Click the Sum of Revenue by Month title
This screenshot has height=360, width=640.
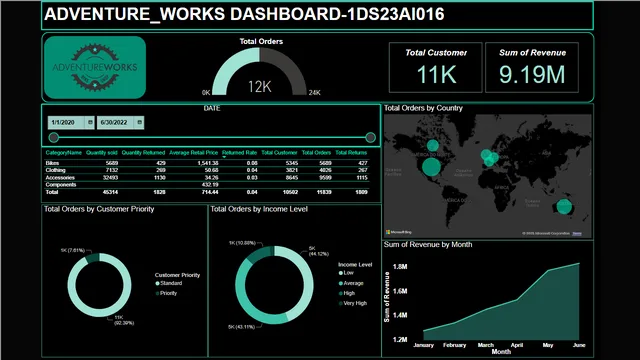coord(428,244)
